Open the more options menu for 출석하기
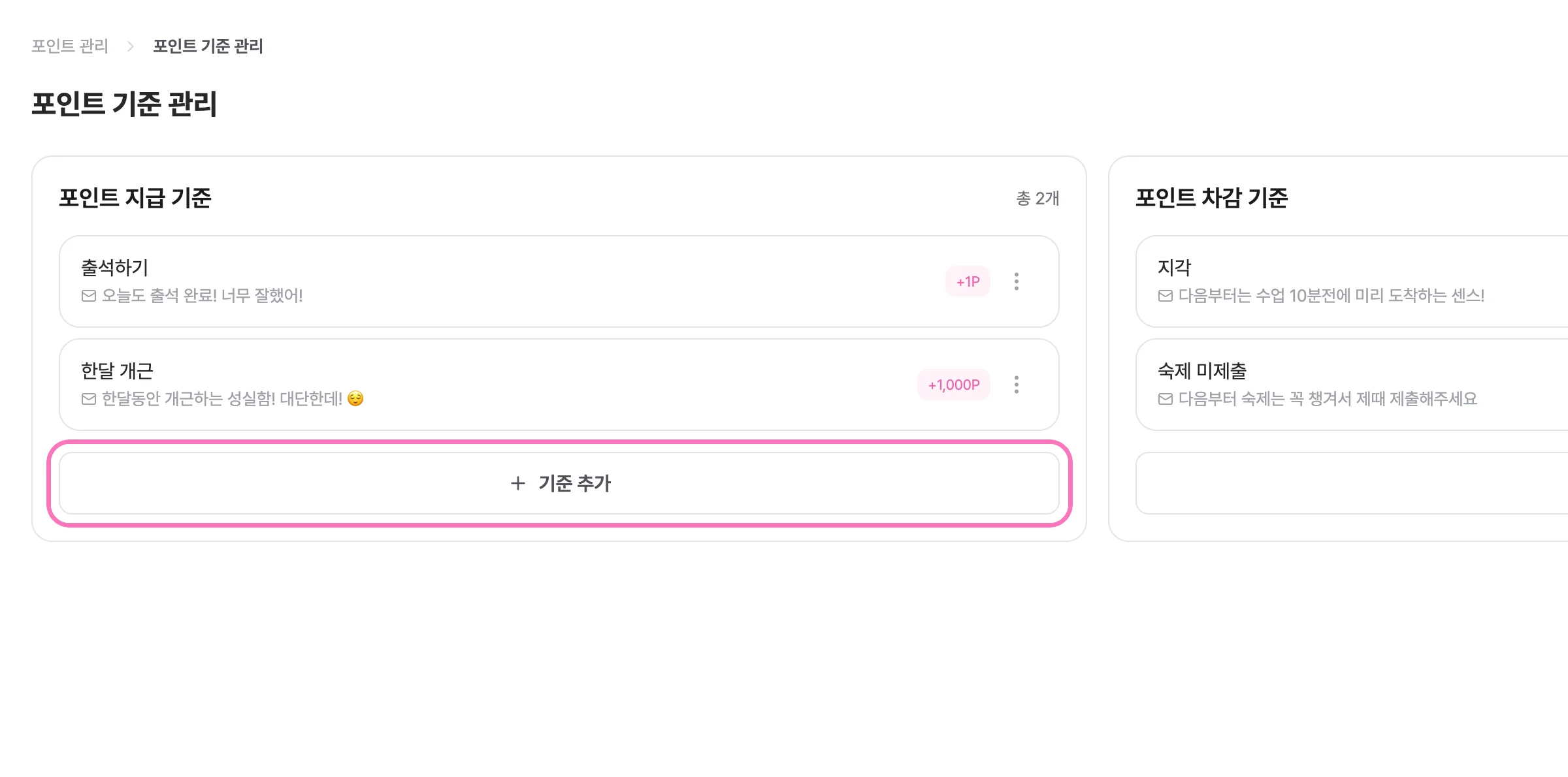Viewport: 1568px width, 777px height. (x=1016, y=281)
